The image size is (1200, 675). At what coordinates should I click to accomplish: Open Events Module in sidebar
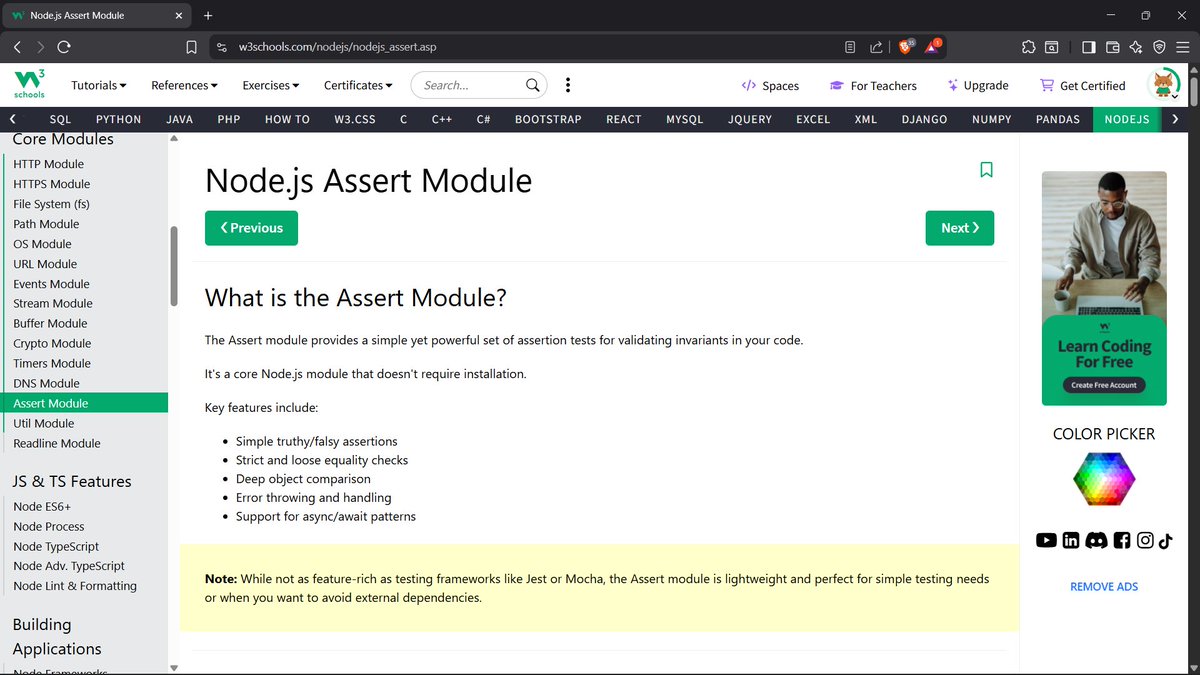pyautogui.click(x=51, y=284)
